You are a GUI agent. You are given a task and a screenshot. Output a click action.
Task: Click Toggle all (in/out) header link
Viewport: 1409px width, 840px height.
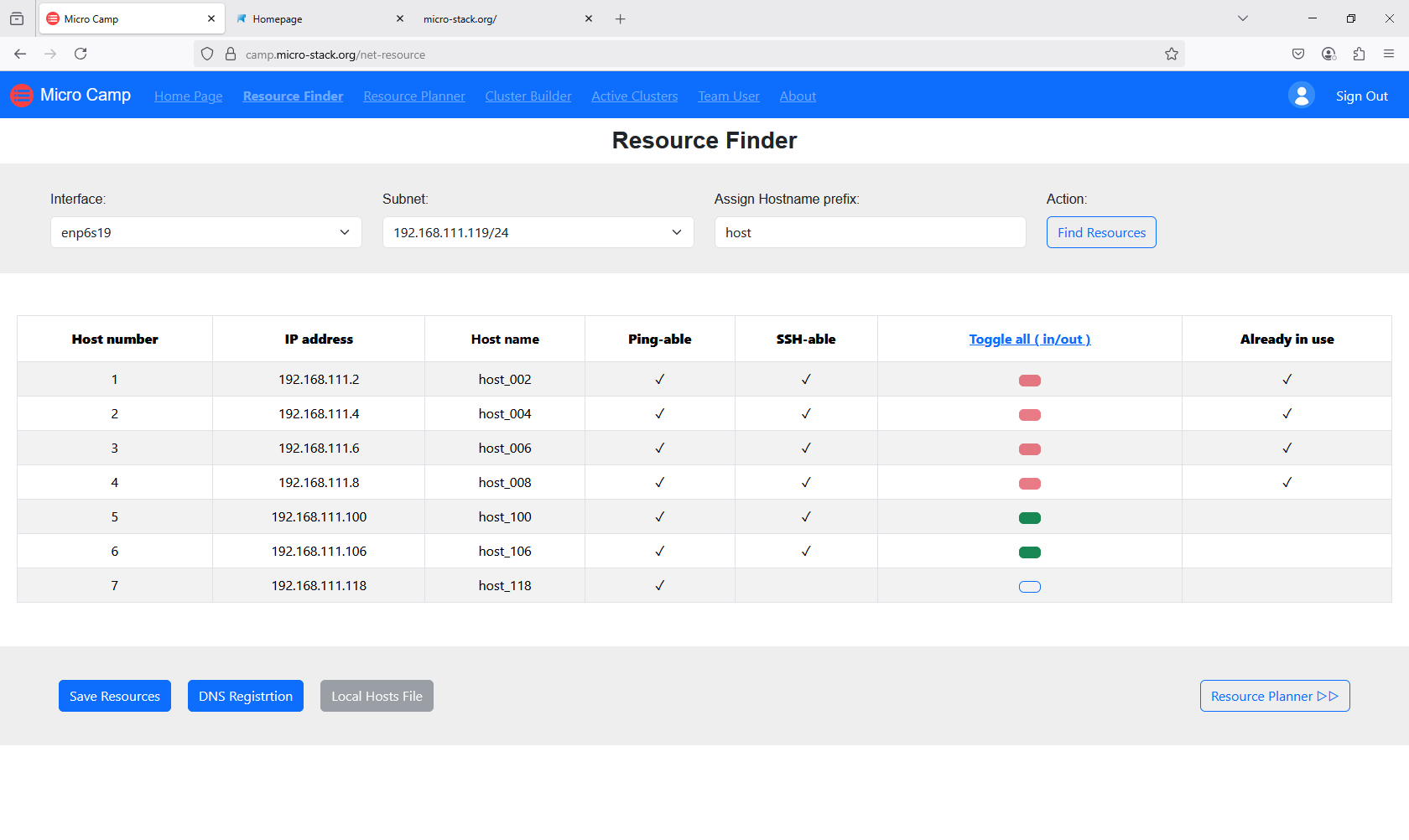1030,340
